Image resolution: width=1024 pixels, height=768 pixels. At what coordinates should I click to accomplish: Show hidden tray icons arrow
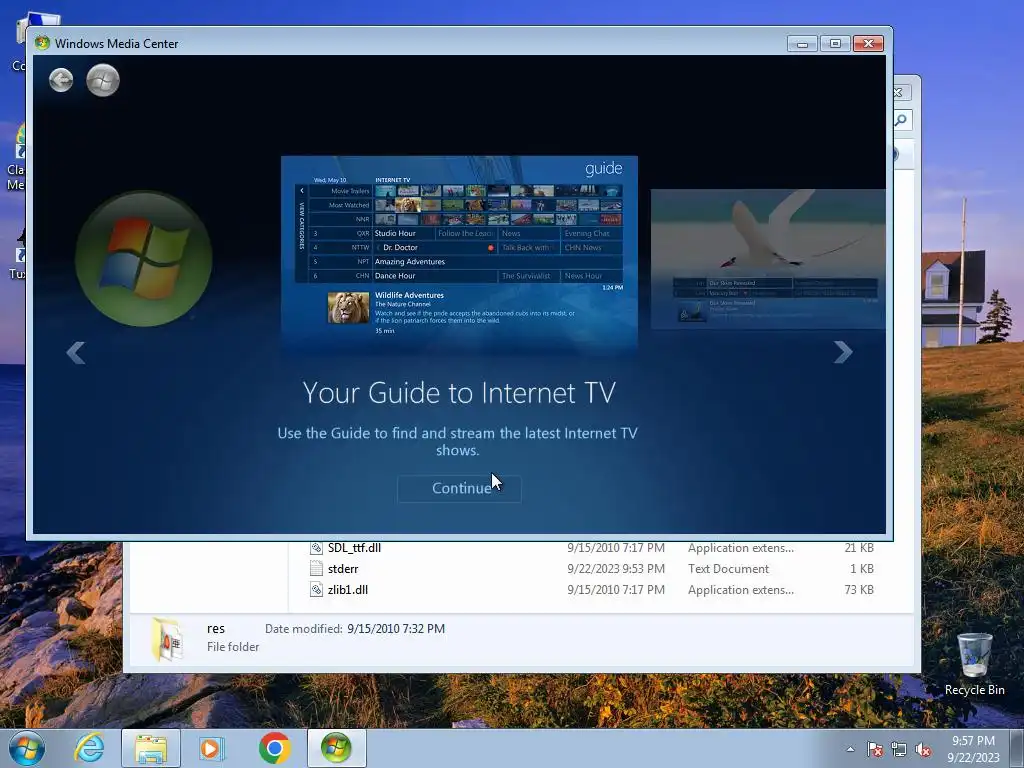[850, 749]
